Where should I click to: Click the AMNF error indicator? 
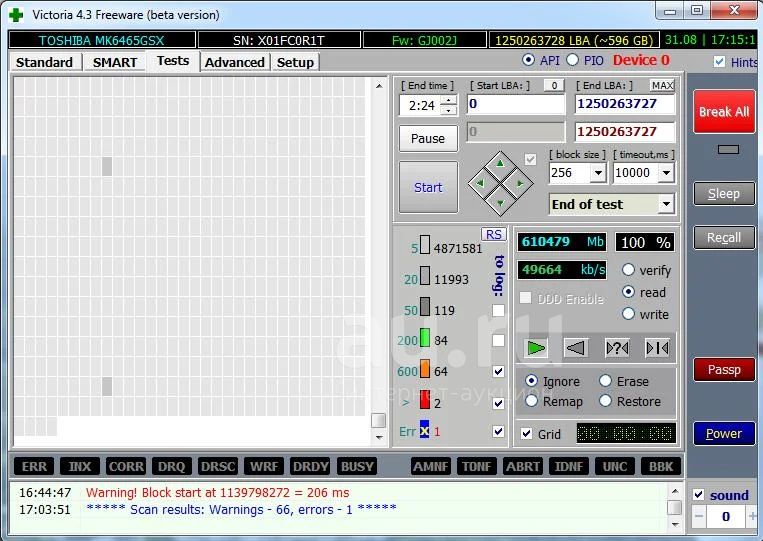(431, 467)
